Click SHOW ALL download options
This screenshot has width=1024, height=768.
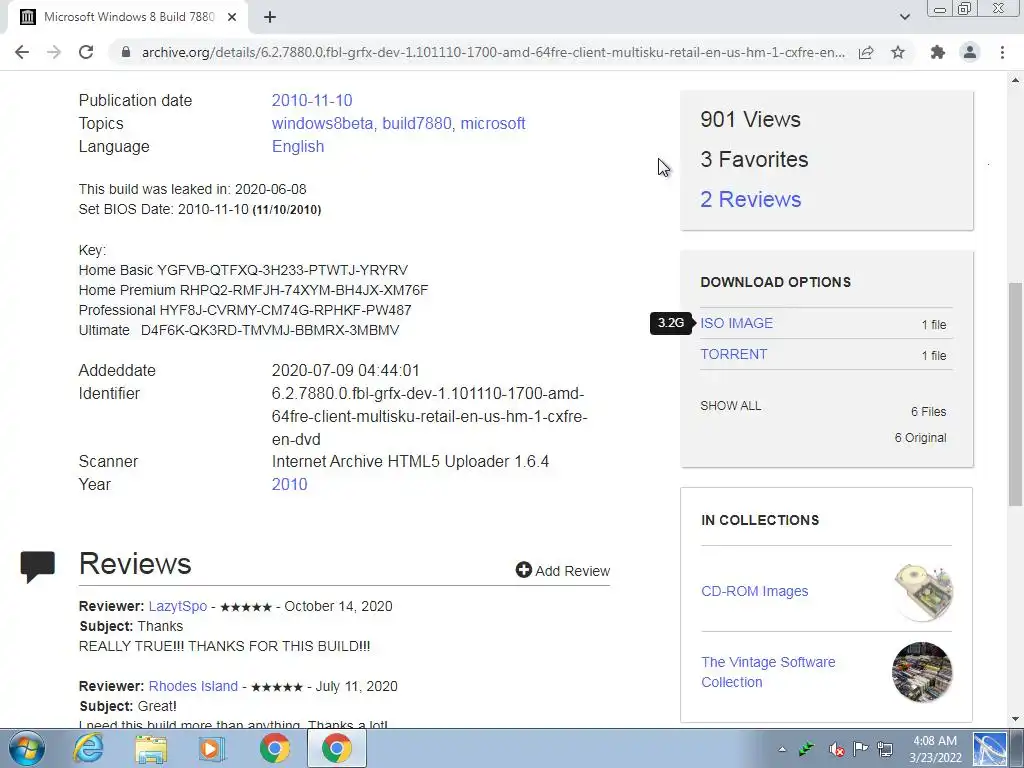pos(731,406)
